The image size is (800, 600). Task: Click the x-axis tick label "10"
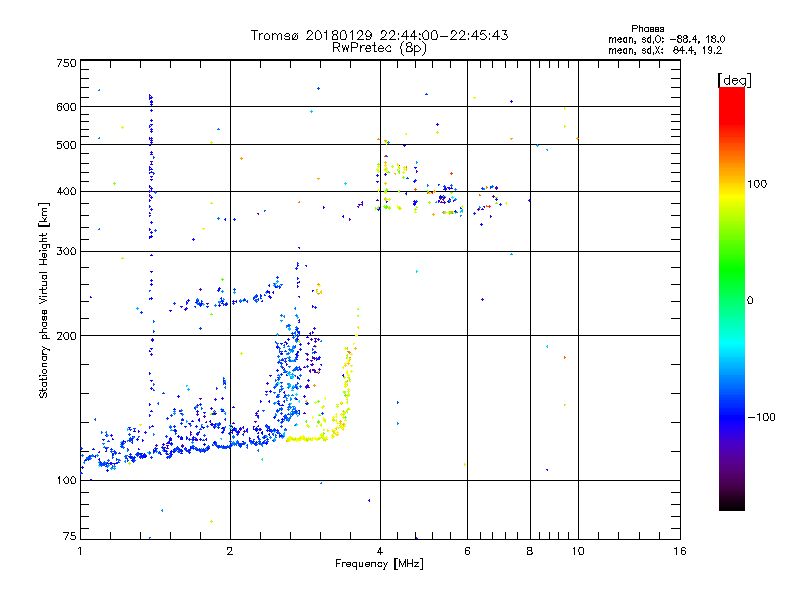tap(578, 551)
